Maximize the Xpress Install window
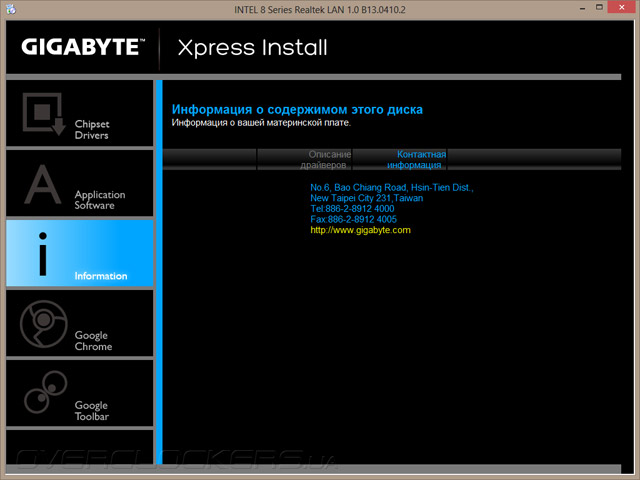 pos(599,7)
